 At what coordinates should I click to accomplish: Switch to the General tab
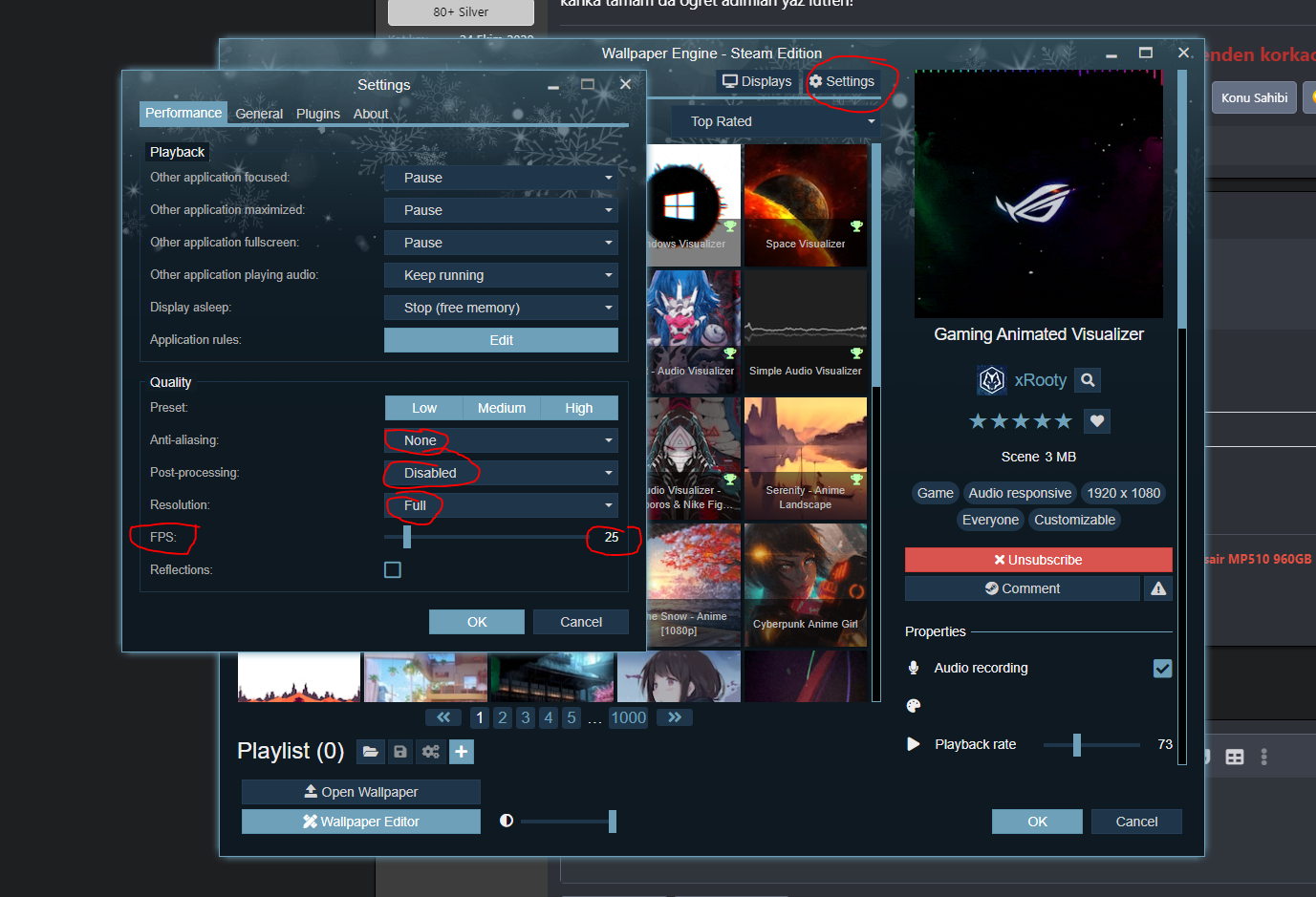259,114
